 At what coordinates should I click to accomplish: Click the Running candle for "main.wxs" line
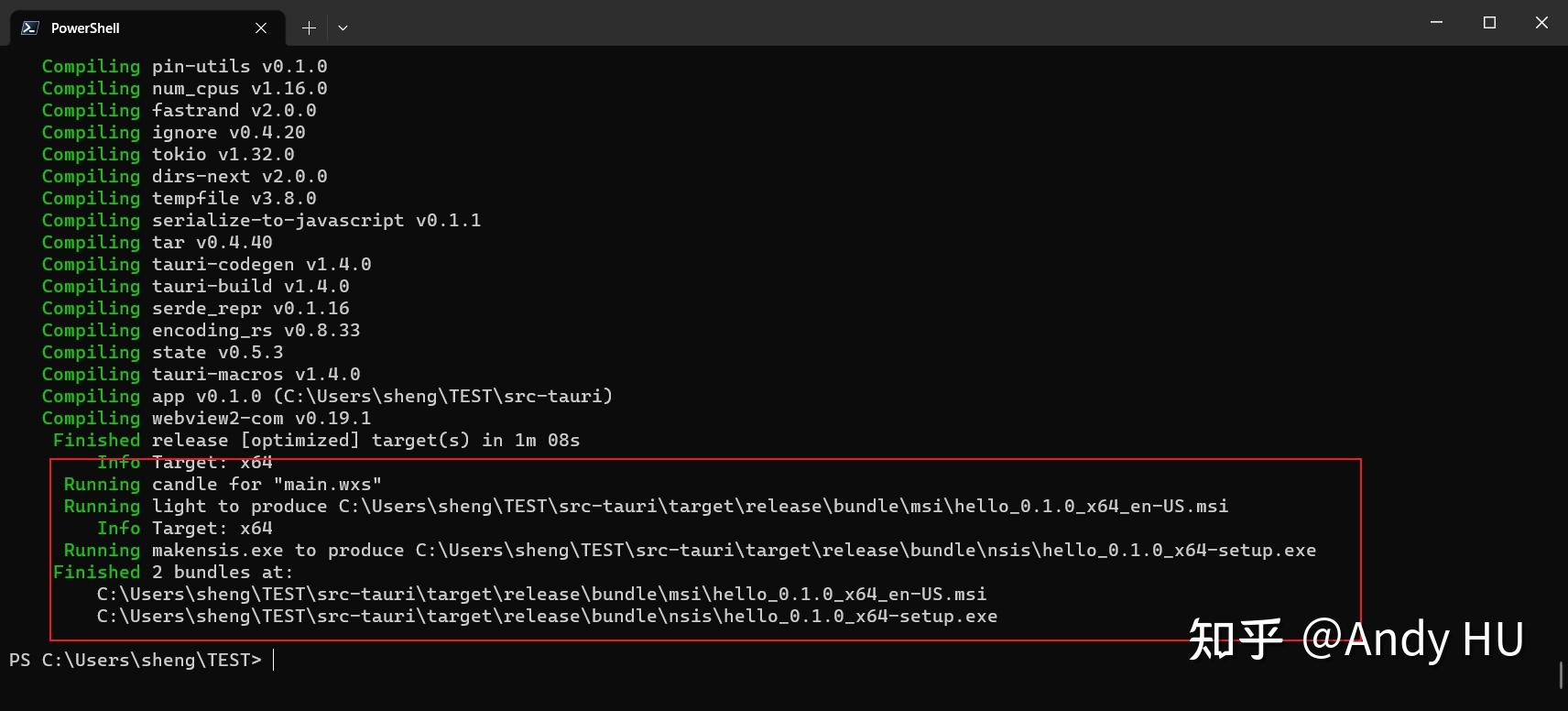[222, 485]
